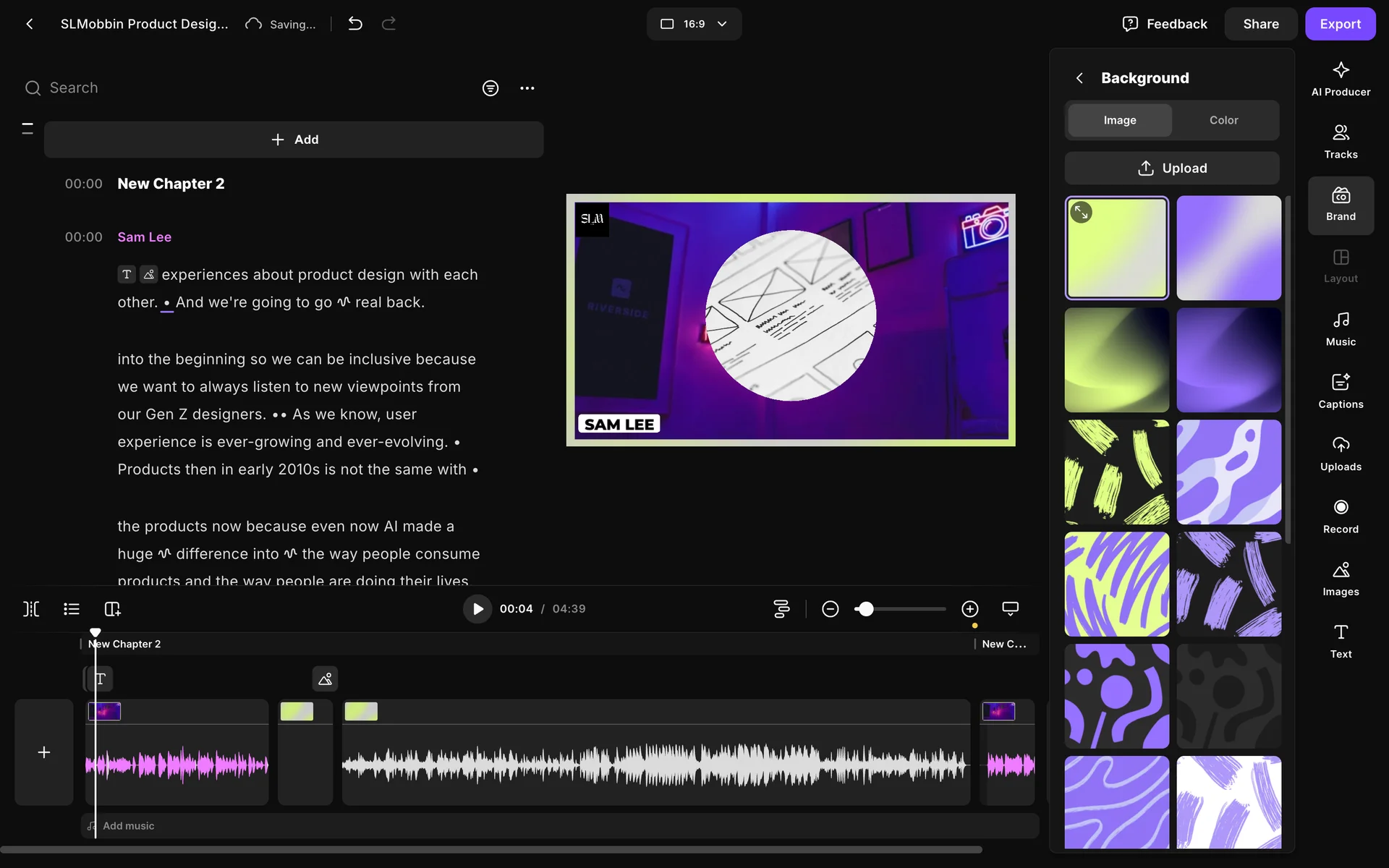This screenshot has height=868, width=1389.
Task: Open the Captions panel
Action: [x=1340, y=391]
